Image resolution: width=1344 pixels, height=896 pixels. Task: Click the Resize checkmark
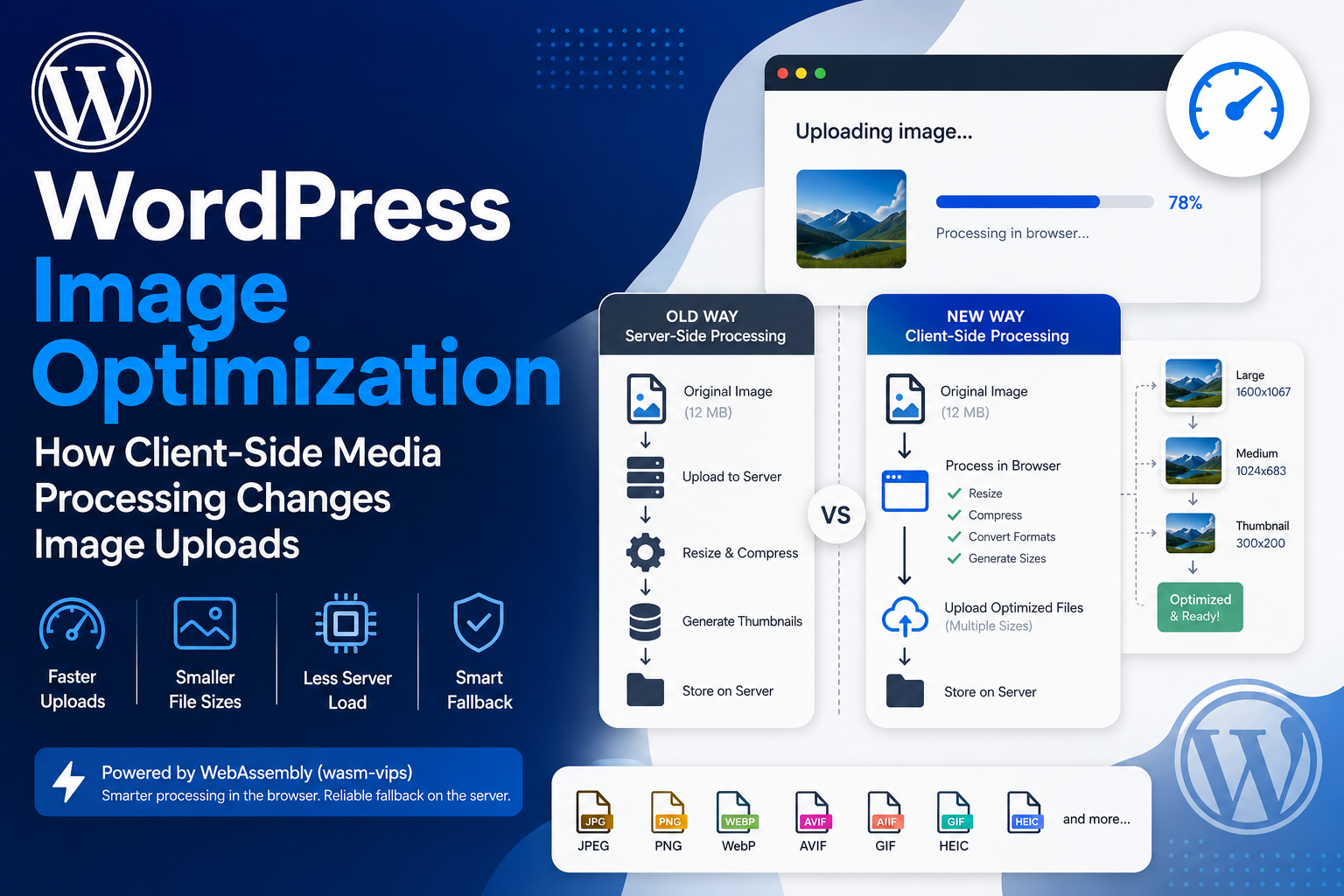point(955,493)
